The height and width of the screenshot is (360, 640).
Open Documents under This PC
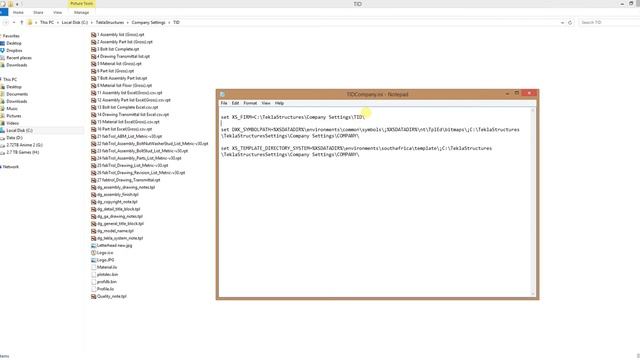pos(17,94)
